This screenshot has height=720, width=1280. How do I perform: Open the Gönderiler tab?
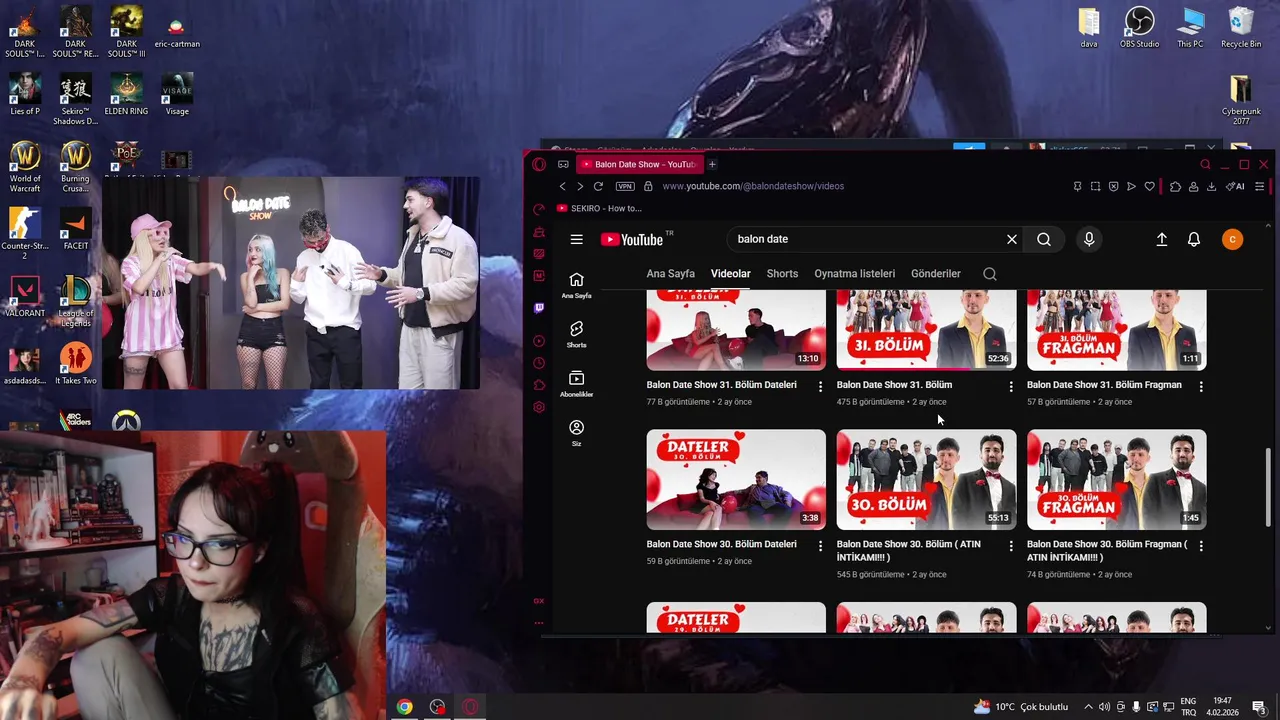point(936,274)
